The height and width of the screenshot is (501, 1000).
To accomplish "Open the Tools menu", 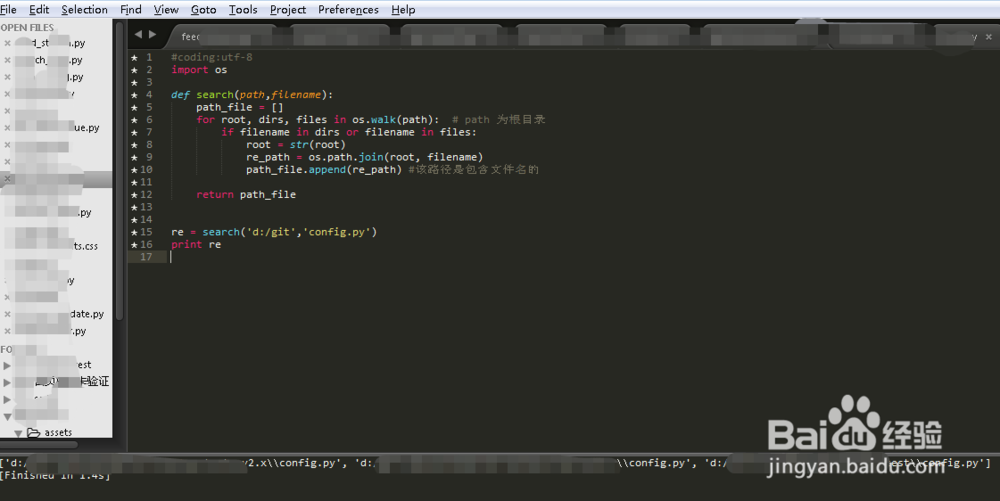I will 243,10.
